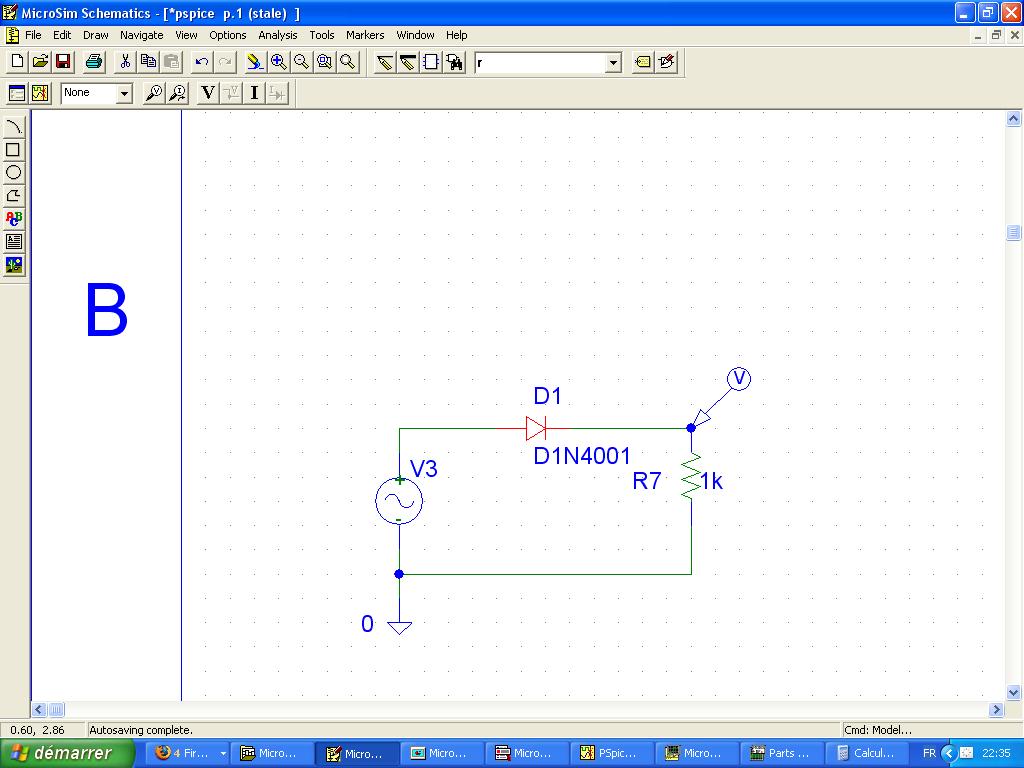Screen dimensions: 1024x768
Task: Click the horizontal scrollbar right arrow
Action: coord(997,709)
